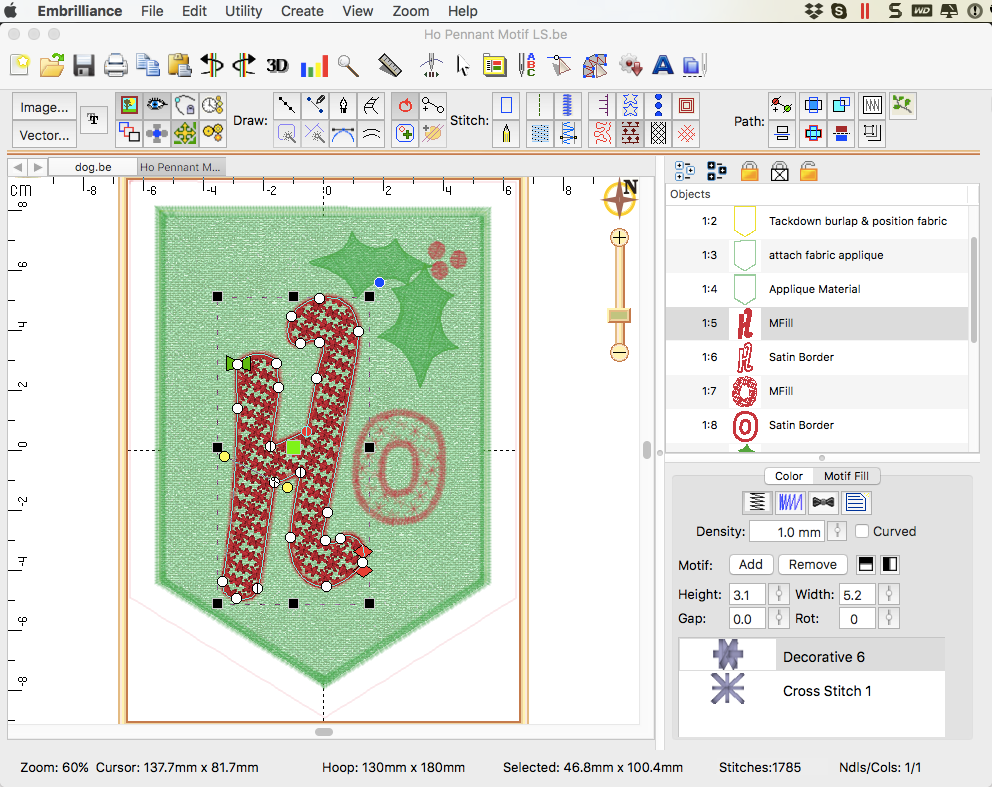This screenshot has height=787, width=992.
Task: Expand all objects using the tree icon
Action: pos(685,171)
